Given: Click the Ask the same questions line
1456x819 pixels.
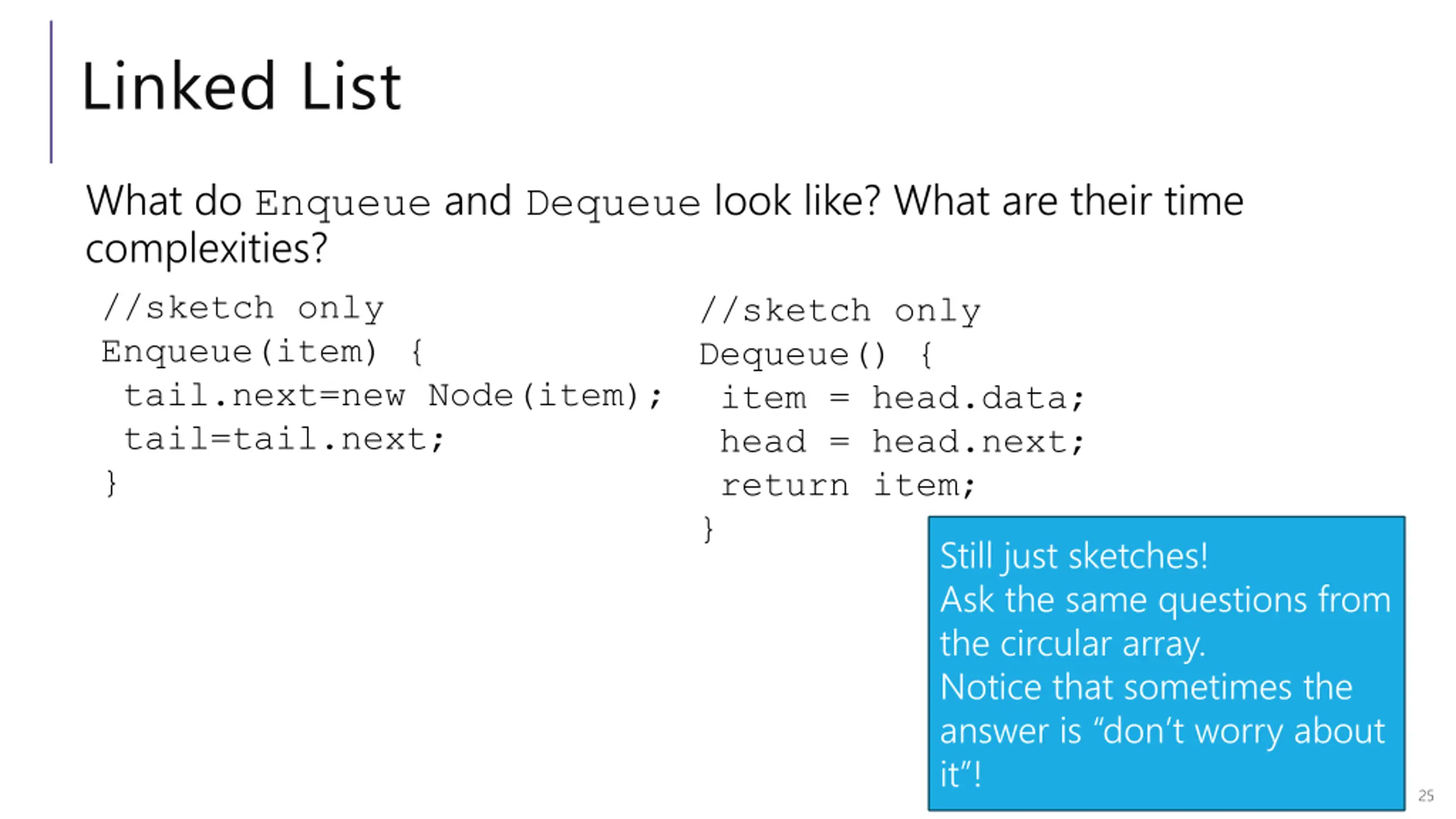Looking at the screenshot, I should coord(1165,601).
